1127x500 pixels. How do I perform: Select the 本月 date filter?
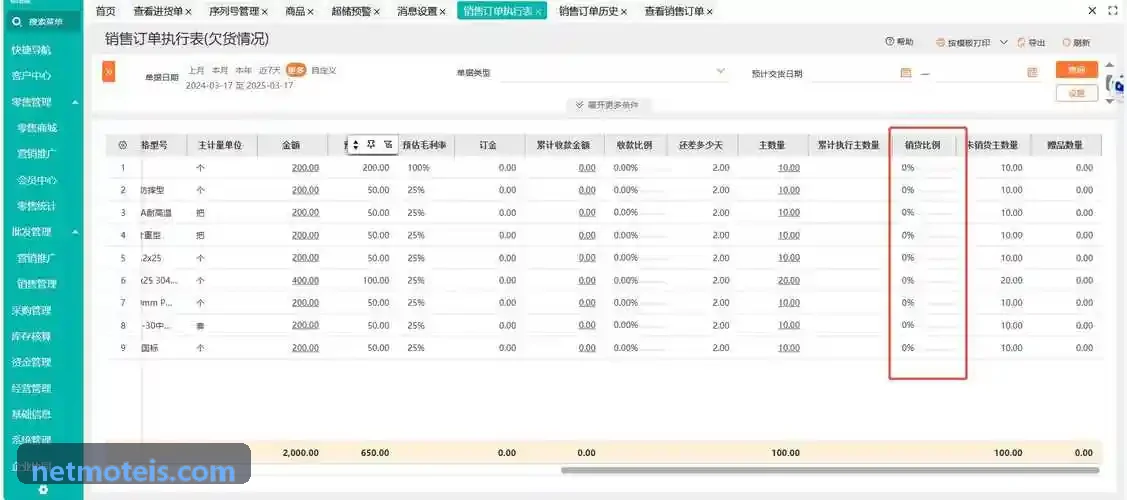(220, 70)
